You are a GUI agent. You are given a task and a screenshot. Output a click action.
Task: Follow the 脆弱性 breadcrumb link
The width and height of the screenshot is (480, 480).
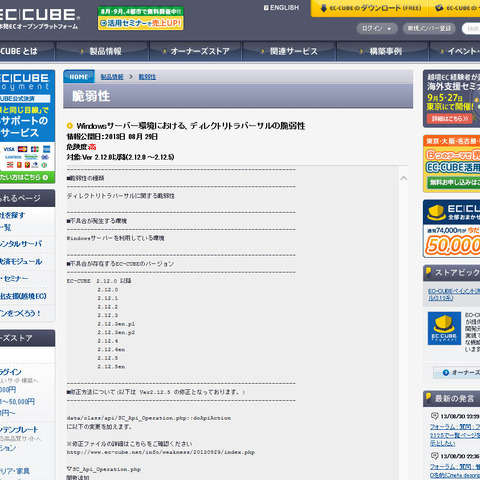pyautogui.click(x=147, y=77)
